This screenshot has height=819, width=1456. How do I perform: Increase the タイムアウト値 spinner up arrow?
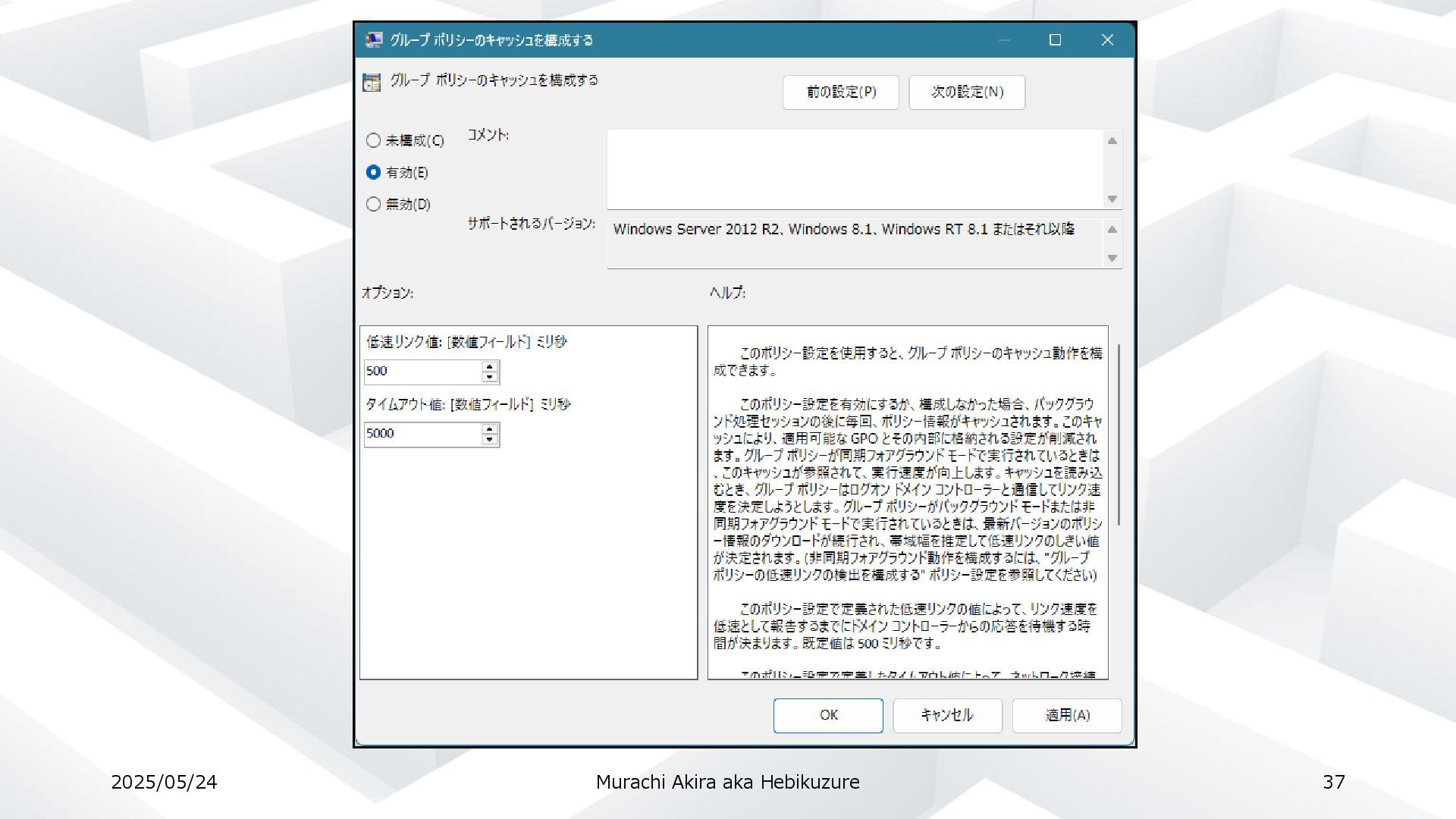(490, 428)
